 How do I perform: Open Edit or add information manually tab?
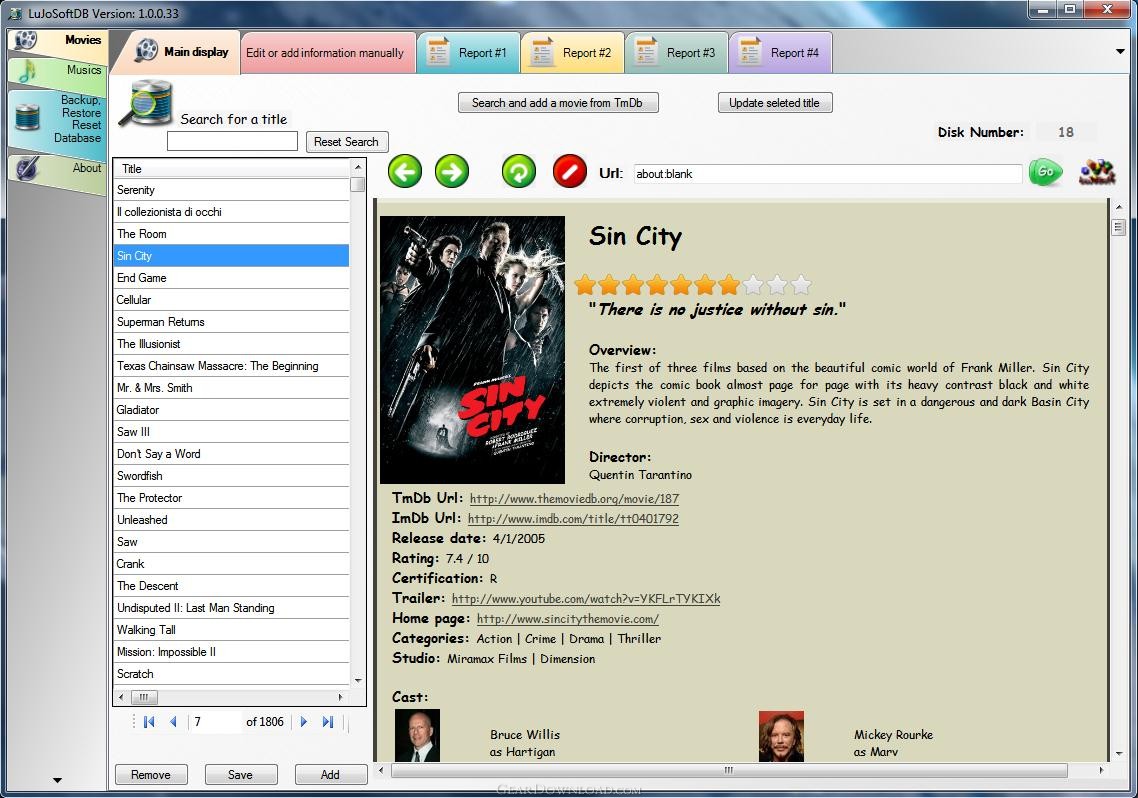click(328, 52)
